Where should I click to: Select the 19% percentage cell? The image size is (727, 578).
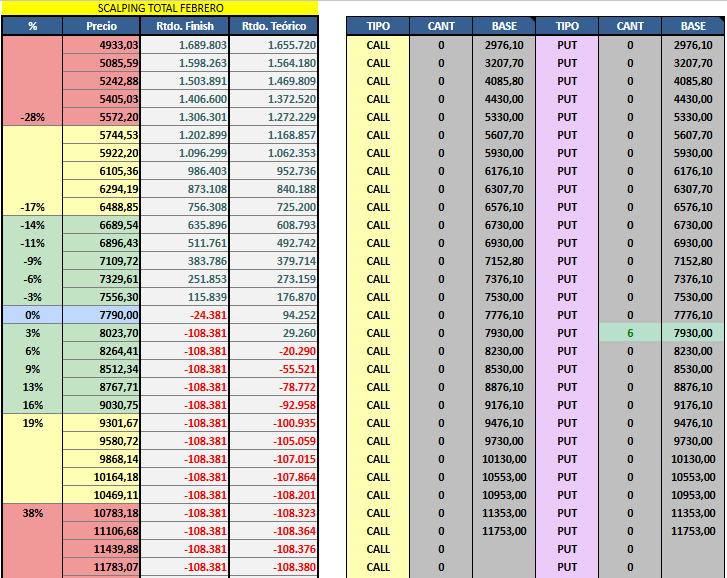click(x=32, y=423)
